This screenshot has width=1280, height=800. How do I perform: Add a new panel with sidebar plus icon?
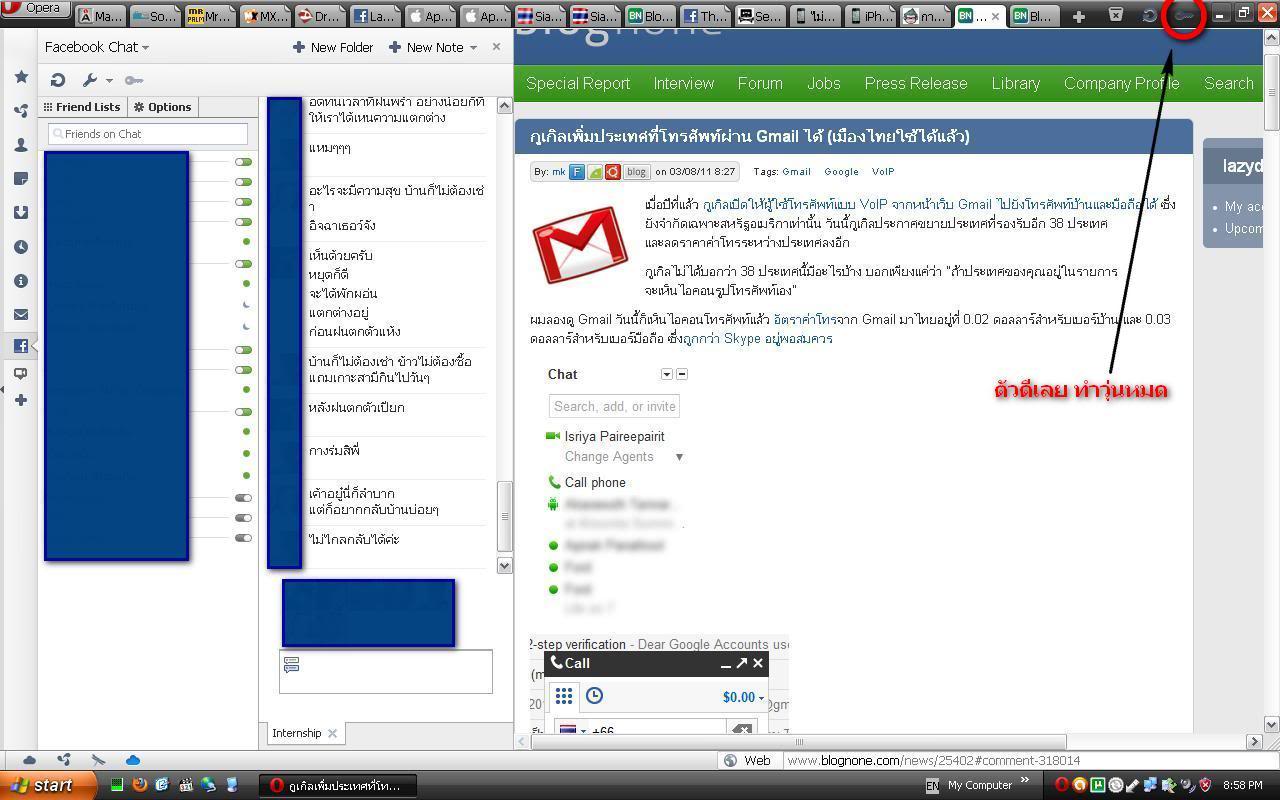[x=21, y=400]
